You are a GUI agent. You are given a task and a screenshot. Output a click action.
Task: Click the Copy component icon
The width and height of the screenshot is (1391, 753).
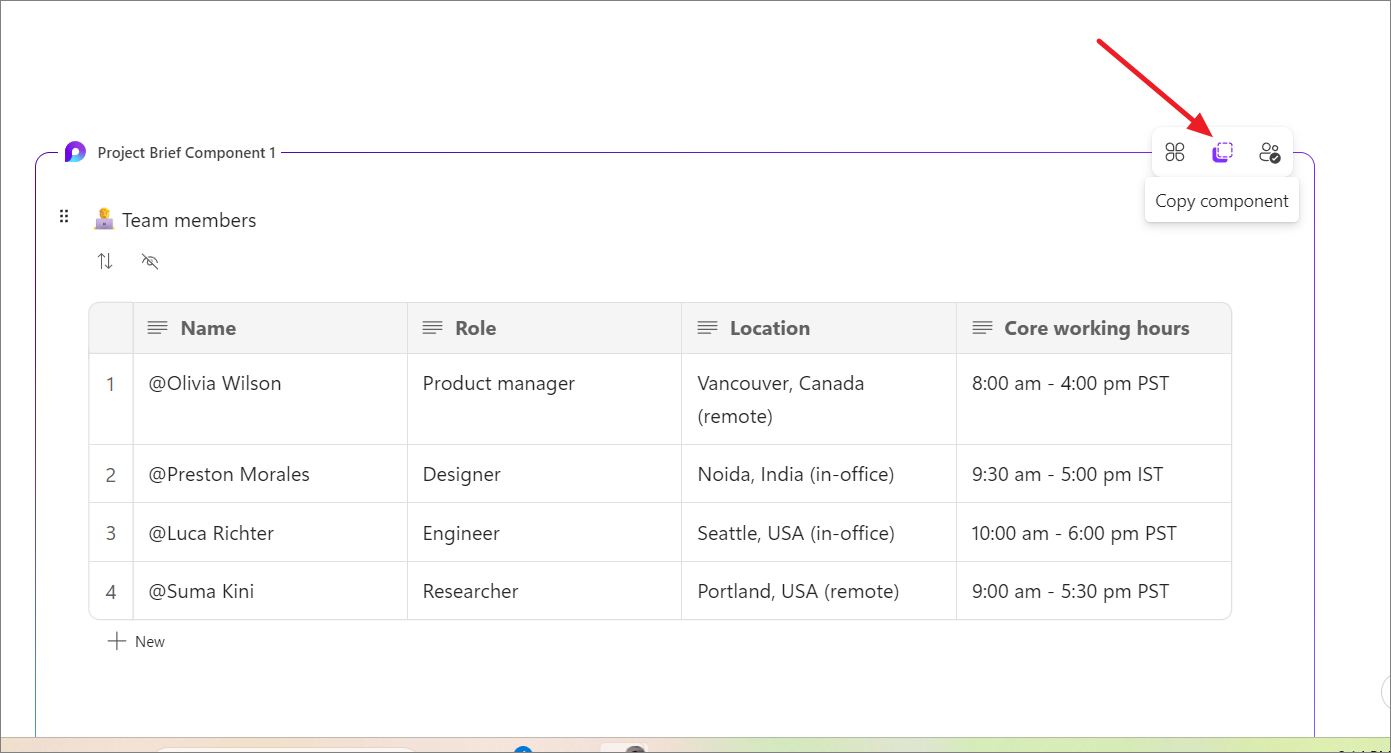click(x=1222, y=152)
